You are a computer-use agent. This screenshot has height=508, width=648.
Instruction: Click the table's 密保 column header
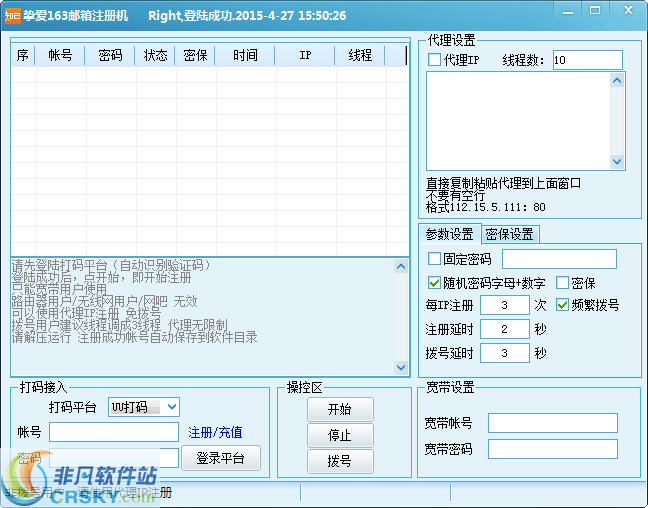pyautogui.click(x=195, y=55)
